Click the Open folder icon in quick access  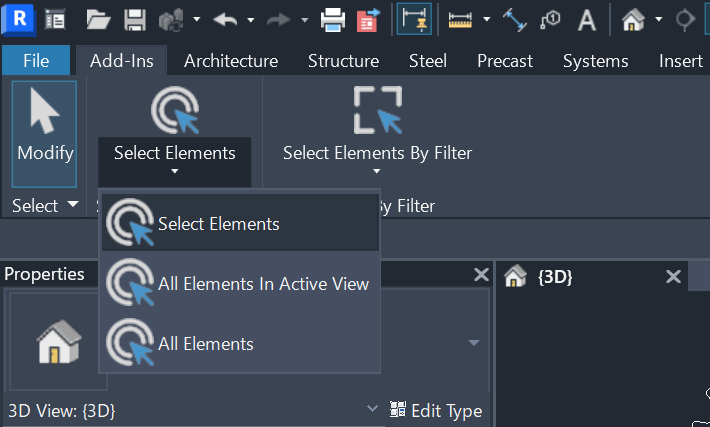coord(98,18)
